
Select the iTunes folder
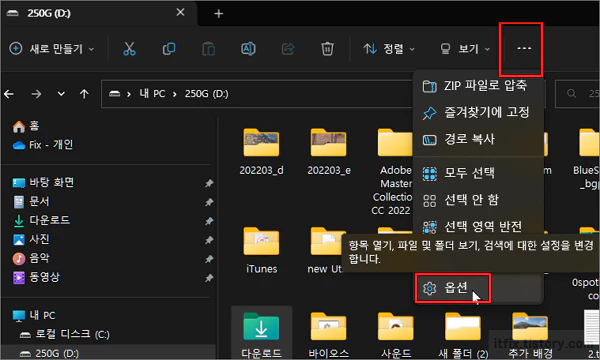click(x=261, y=251)
